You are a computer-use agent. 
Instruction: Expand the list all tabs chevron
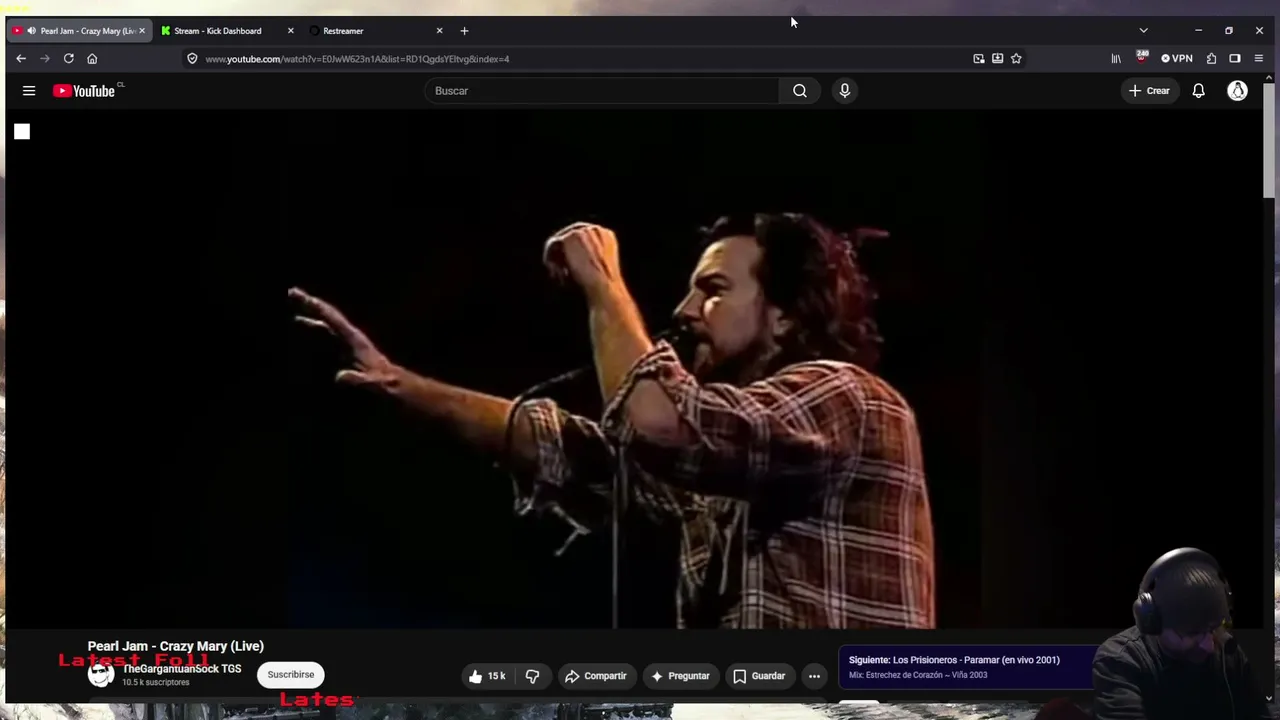[1143, 31]
